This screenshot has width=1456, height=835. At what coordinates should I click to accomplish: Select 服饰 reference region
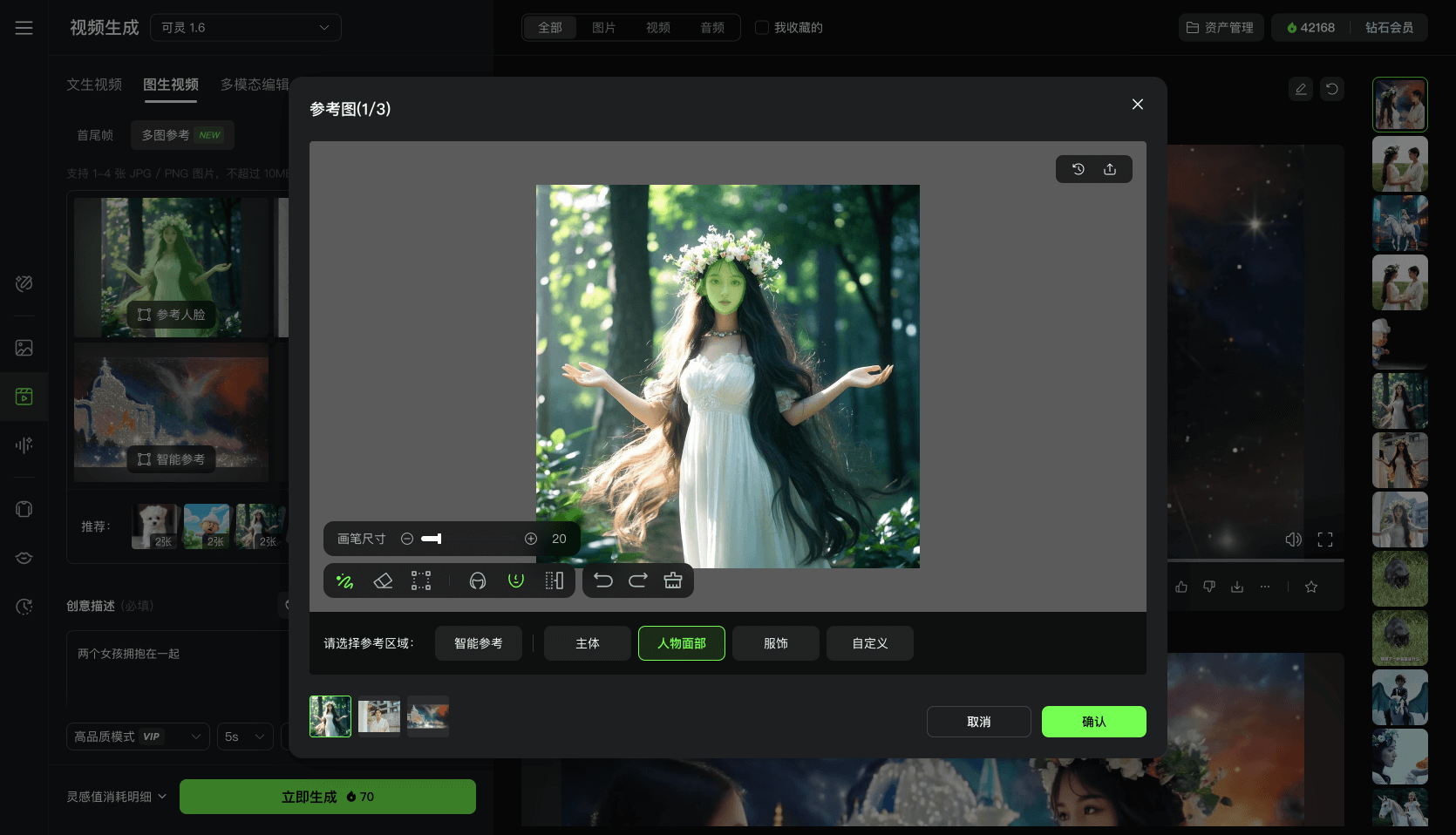click(776, 643)
